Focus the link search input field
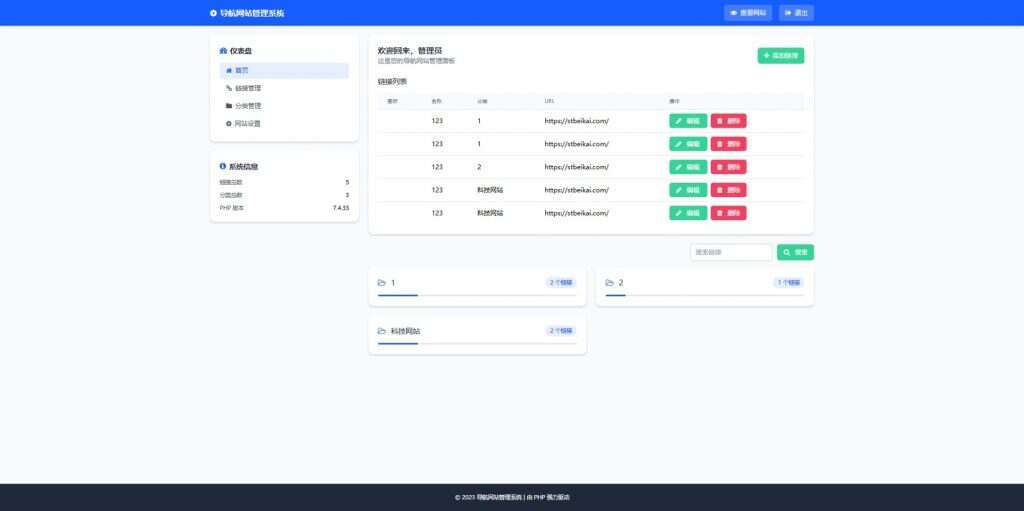 click(731, 252)
